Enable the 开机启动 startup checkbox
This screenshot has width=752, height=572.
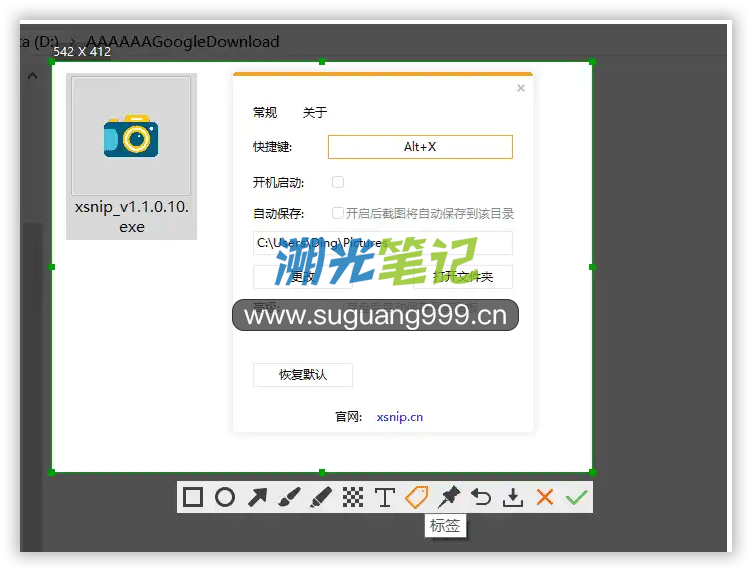tap(338, 182)
